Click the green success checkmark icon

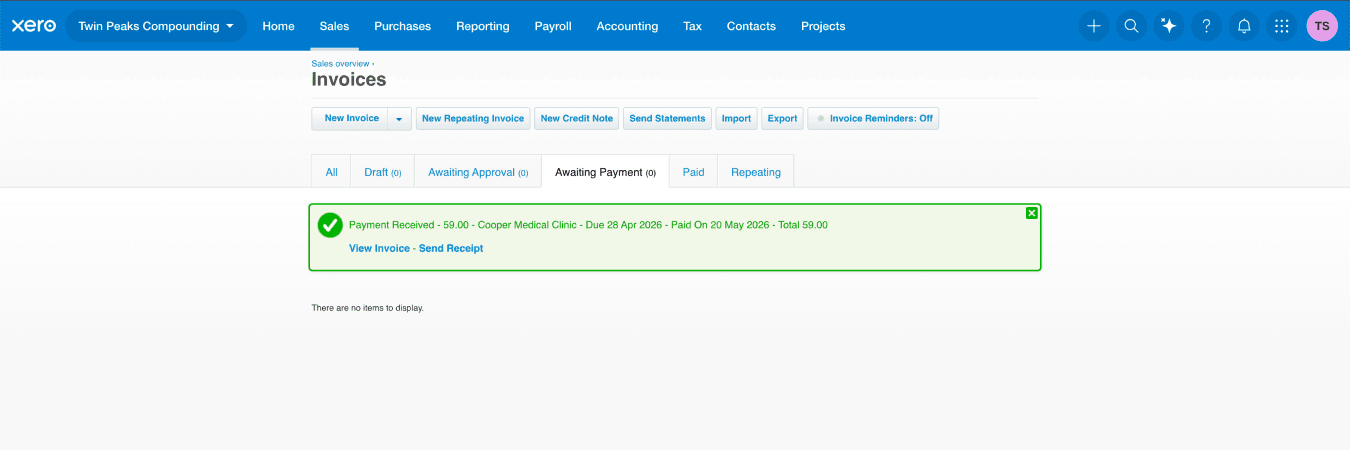point(330,226)
